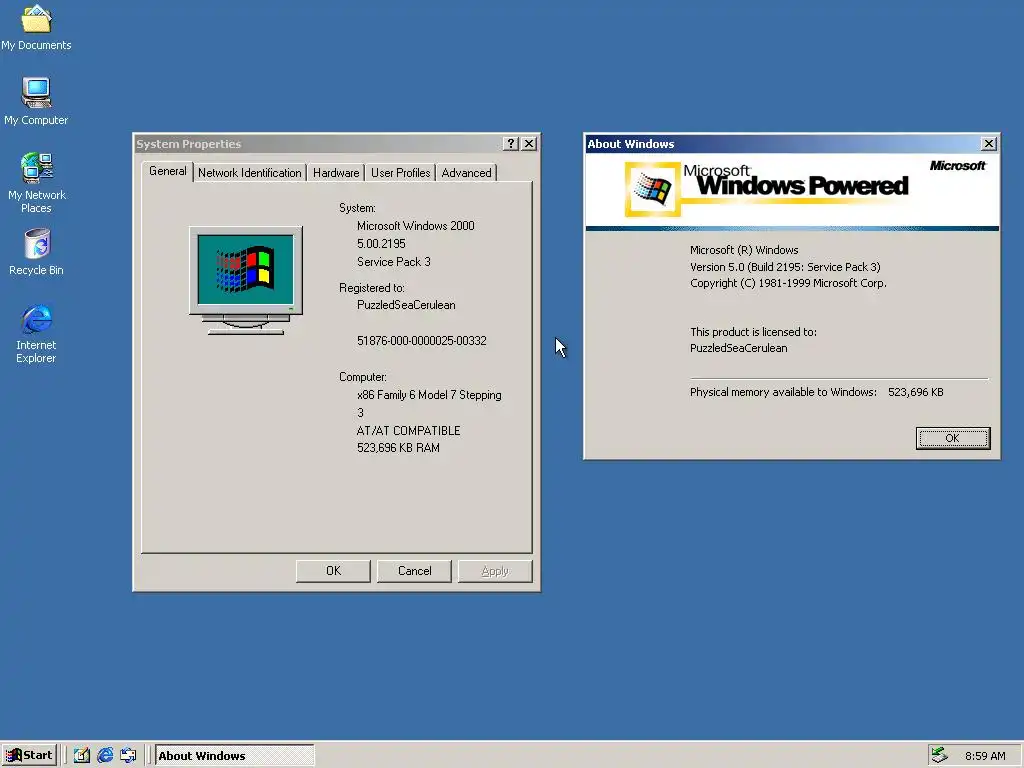
Task: Click the About Windows taskbar button
Action: [x=234, y=756]
